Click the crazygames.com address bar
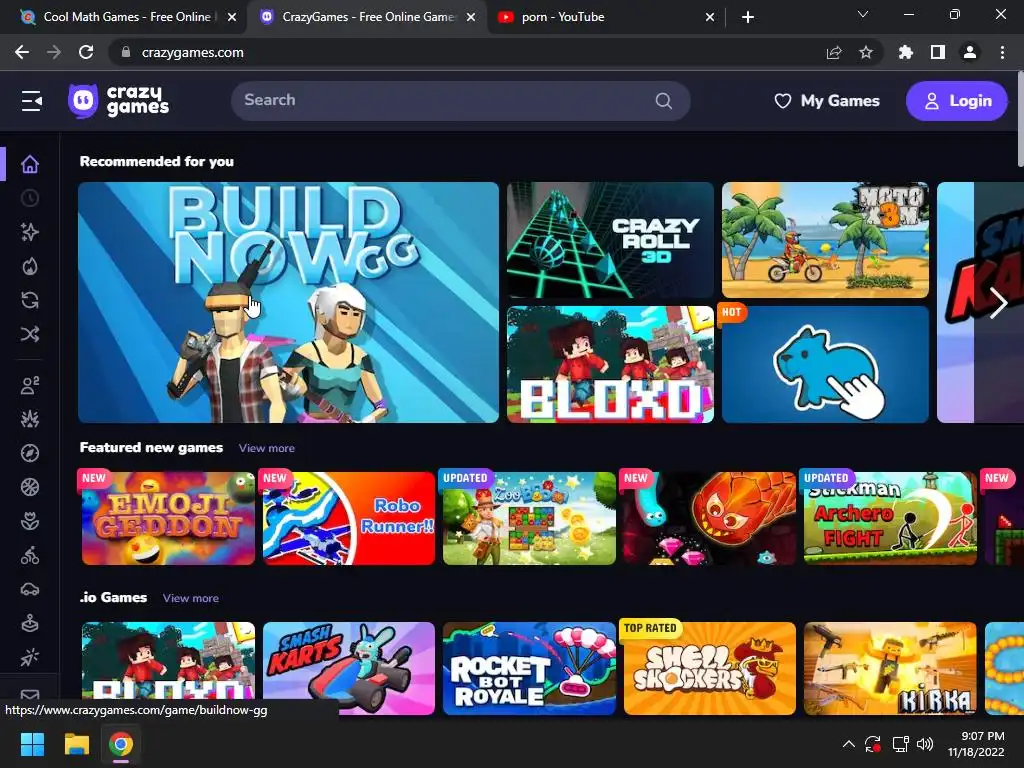 point(464,52)
